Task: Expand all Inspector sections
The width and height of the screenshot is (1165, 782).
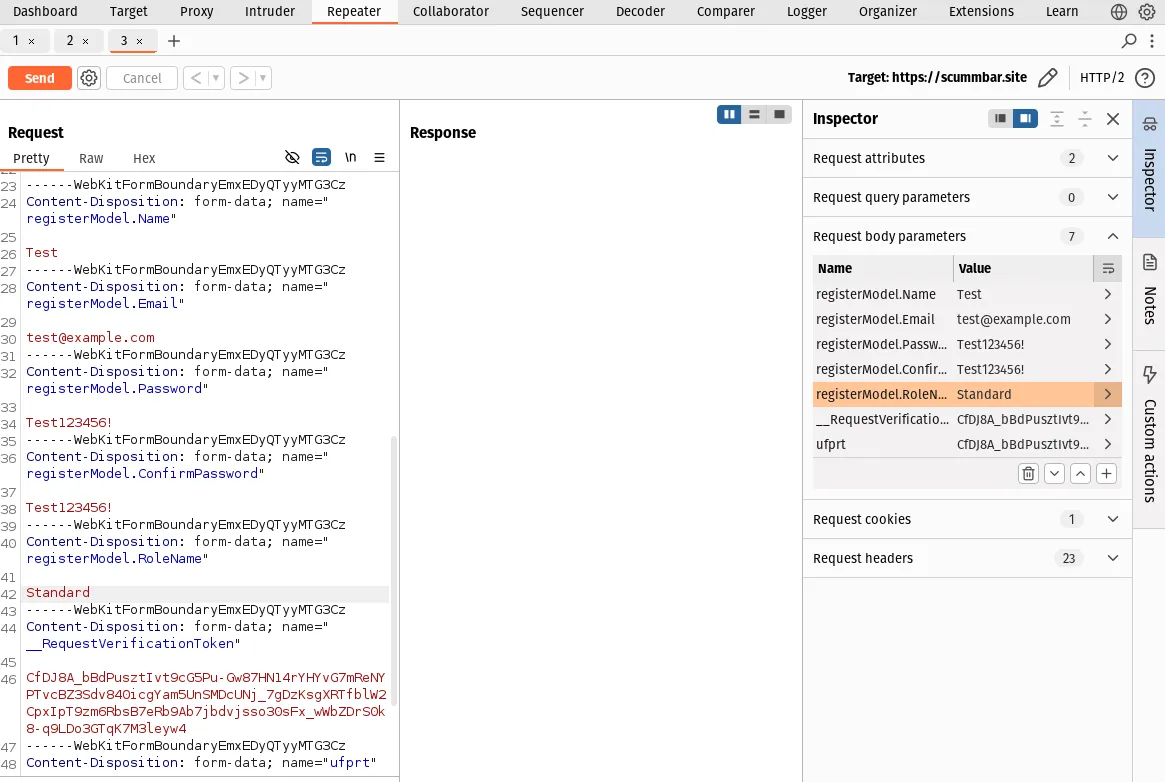Action: point(1057,119)
